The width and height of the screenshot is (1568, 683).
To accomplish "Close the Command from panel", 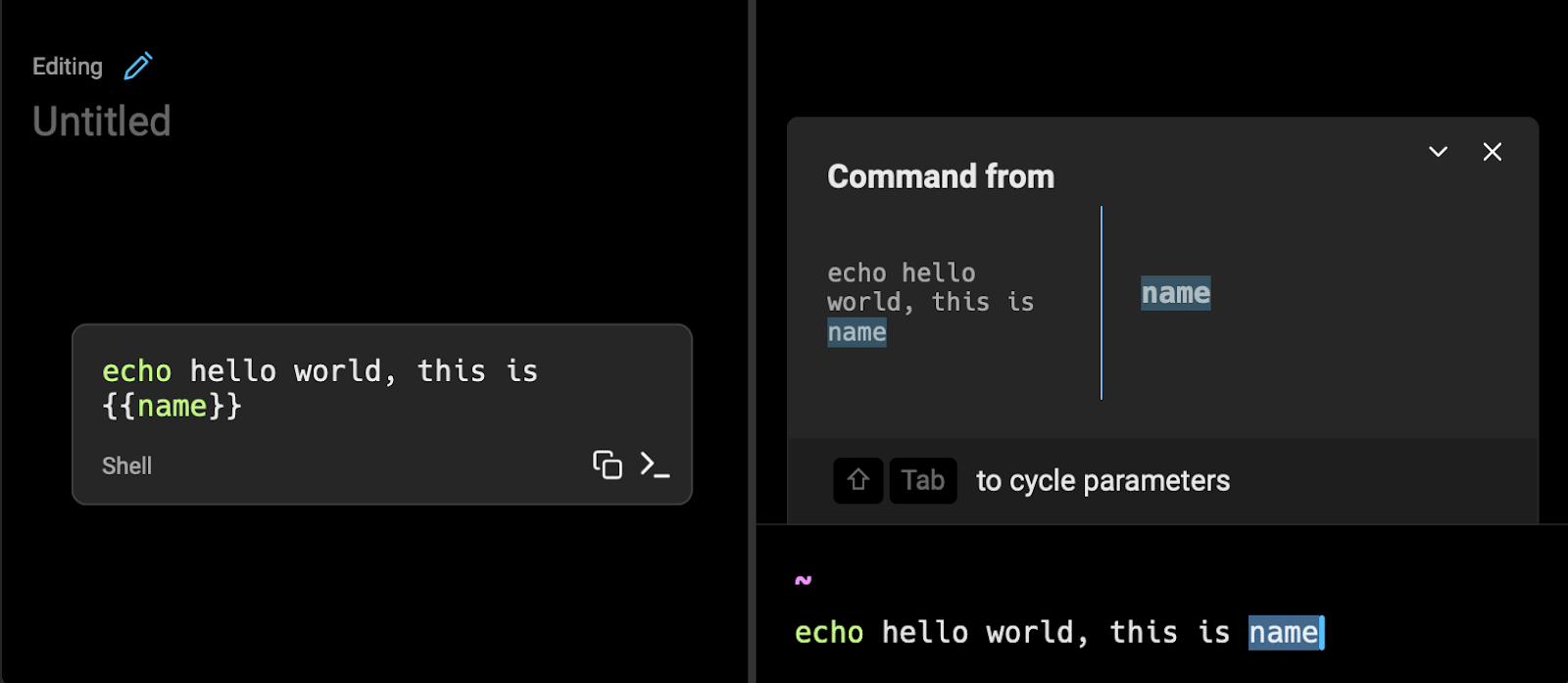I will 1493,152.
